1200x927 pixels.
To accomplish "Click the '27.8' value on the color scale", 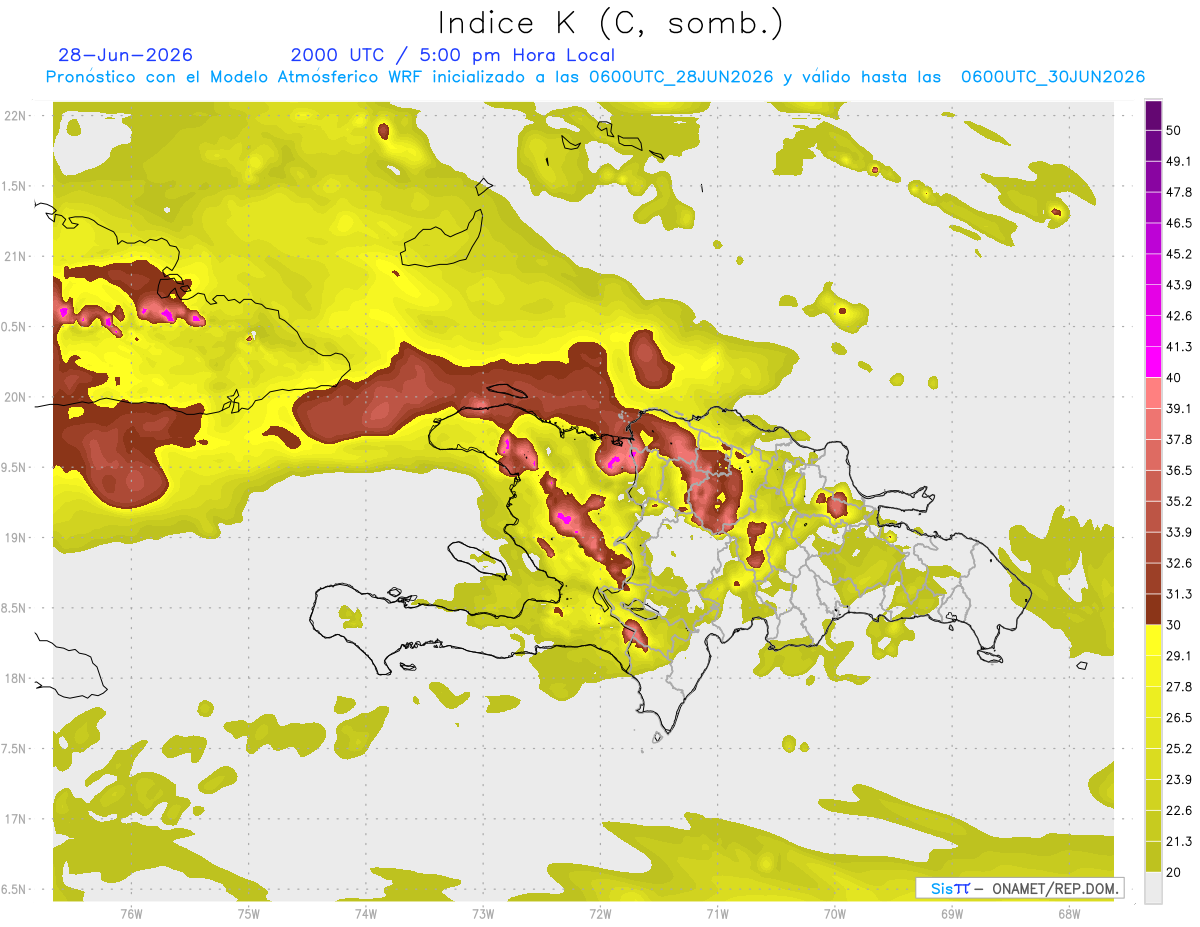I will pyautogui.click(x=1179, y=686).
